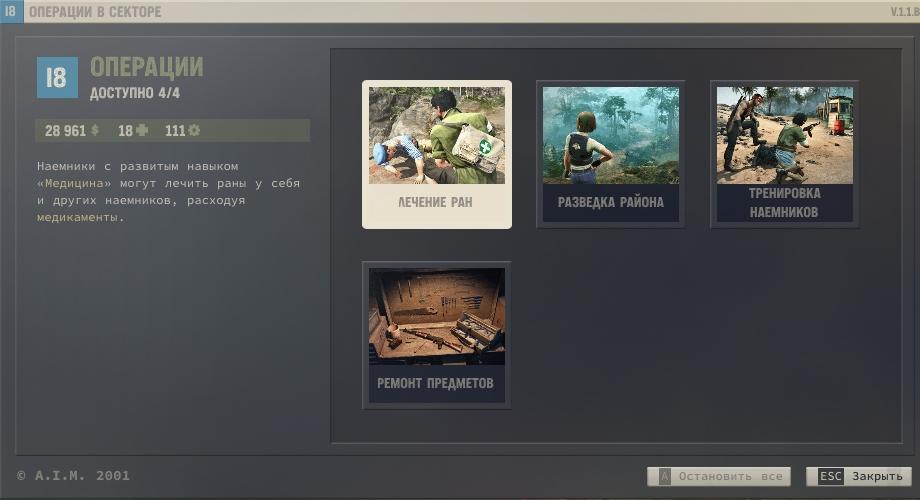Viewport: 920px width, 500px height.
Task: Click the 28 961 money amount
Action: click(65, 131)
